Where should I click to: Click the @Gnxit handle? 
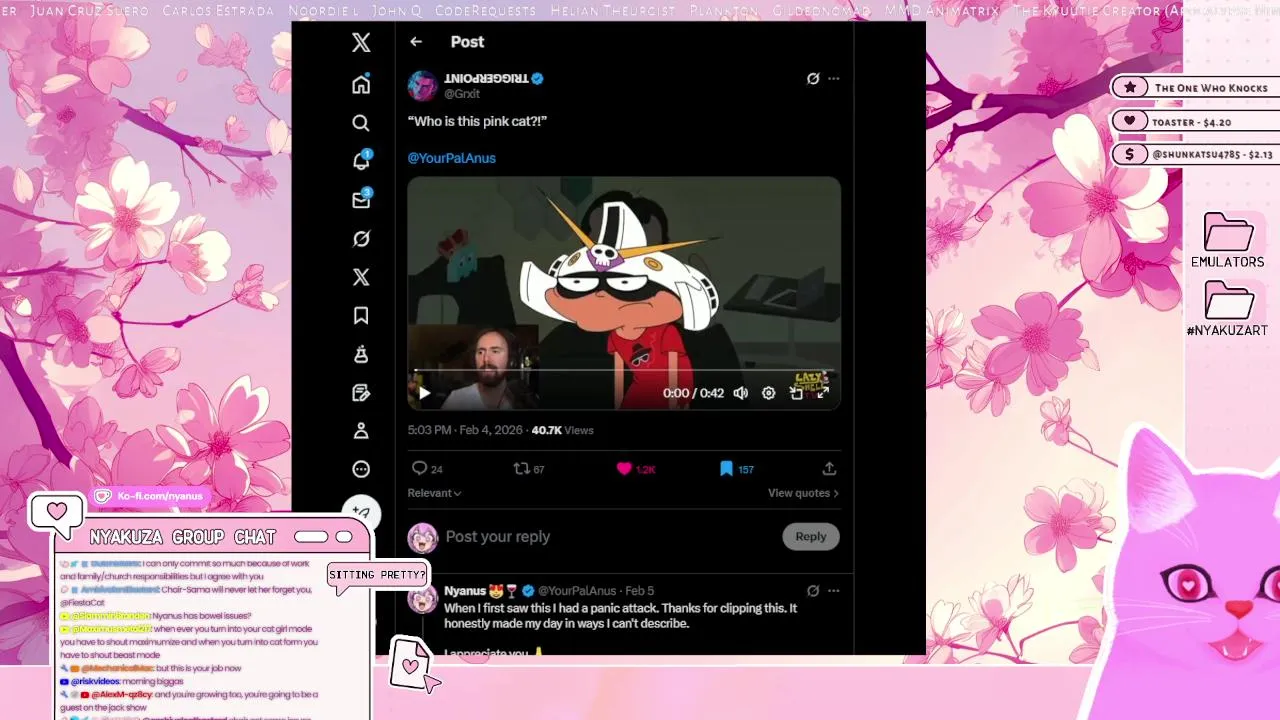[462, 94]
